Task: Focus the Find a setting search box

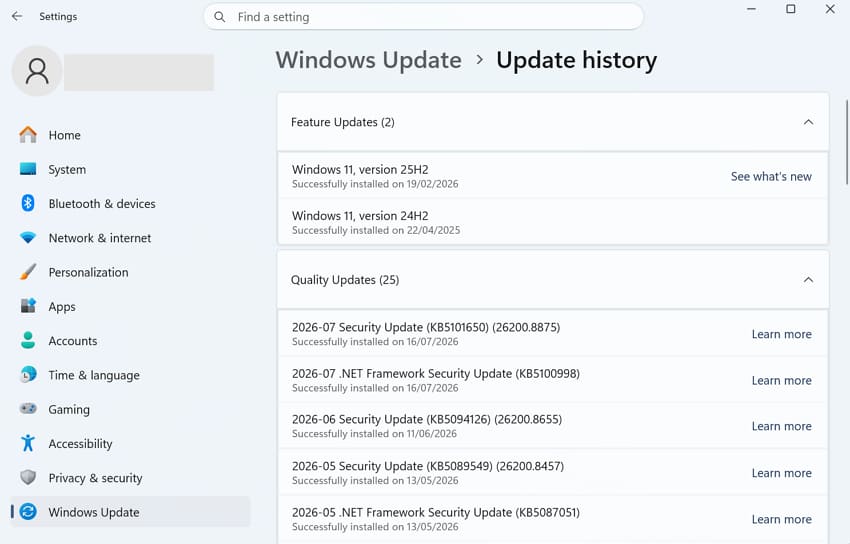Action: [423, 17]
